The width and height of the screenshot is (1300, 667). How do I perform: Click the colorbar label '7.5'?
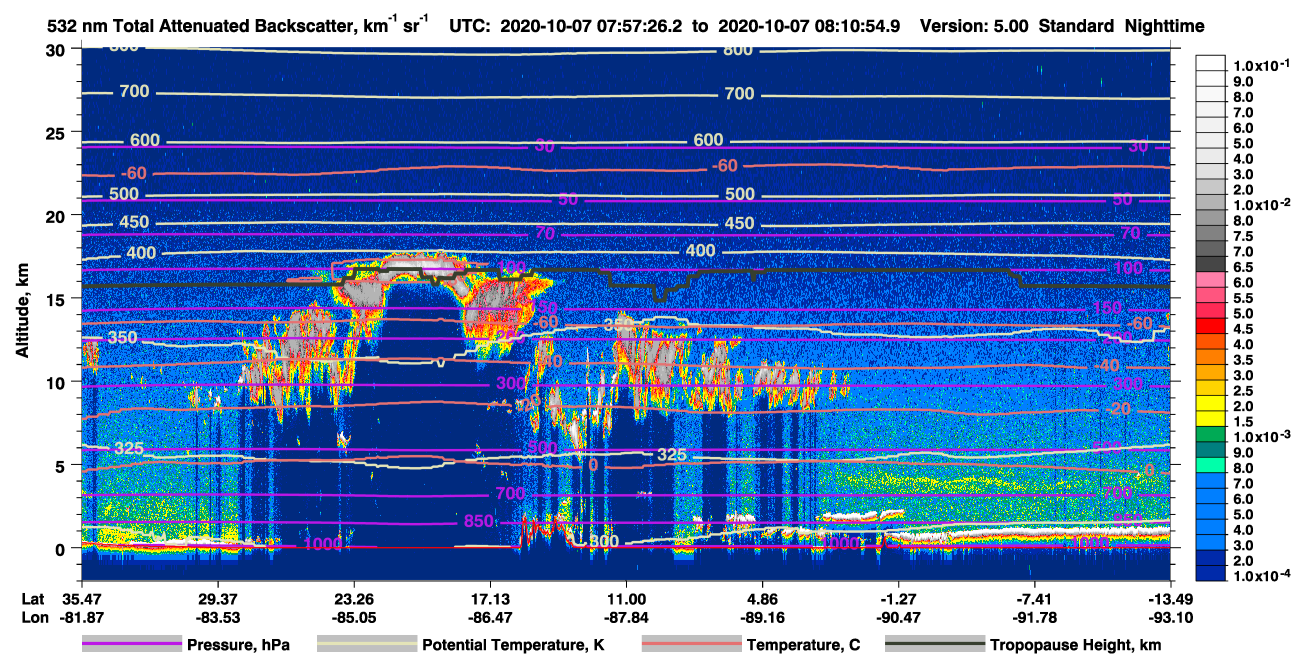1242,236
